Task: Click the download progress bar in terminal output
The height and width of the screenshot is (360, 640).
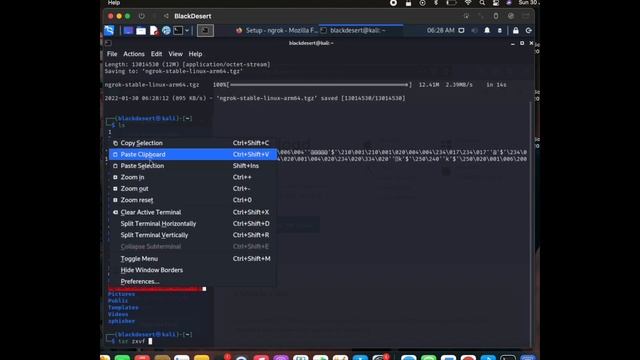Action: (x=319, y=84)
